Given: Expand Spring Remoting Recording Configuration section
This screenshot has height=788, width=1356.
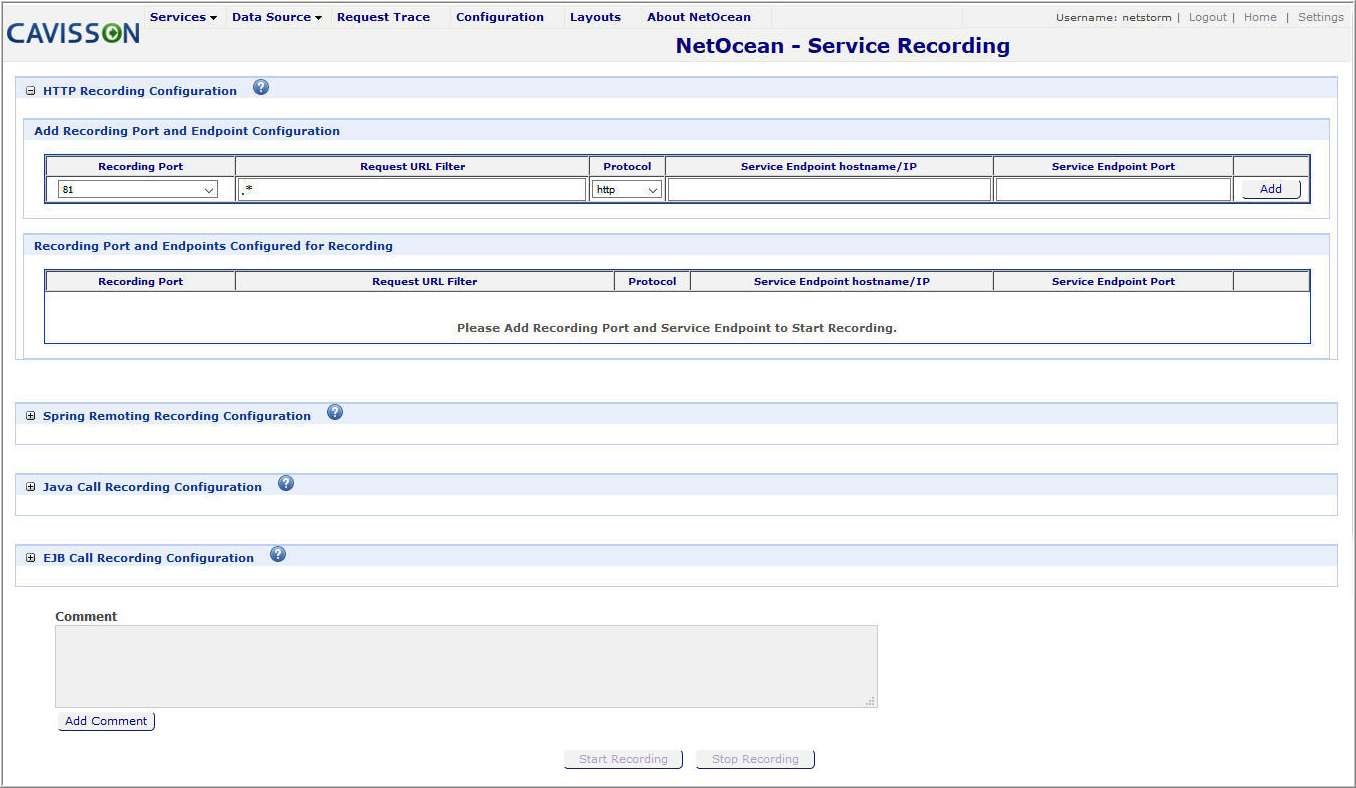Looking at the screenshot, I should [x=31, y=416].
